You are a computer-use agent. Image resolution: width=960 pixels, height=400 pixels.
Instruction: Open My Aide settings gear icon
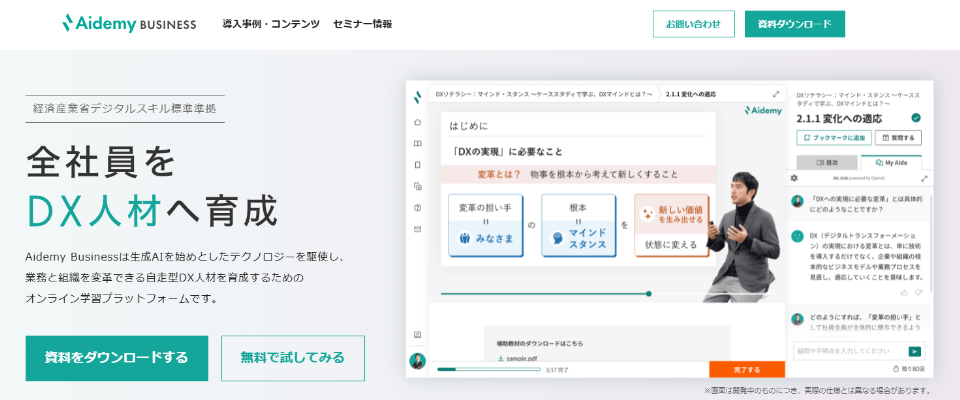point(794,178)
